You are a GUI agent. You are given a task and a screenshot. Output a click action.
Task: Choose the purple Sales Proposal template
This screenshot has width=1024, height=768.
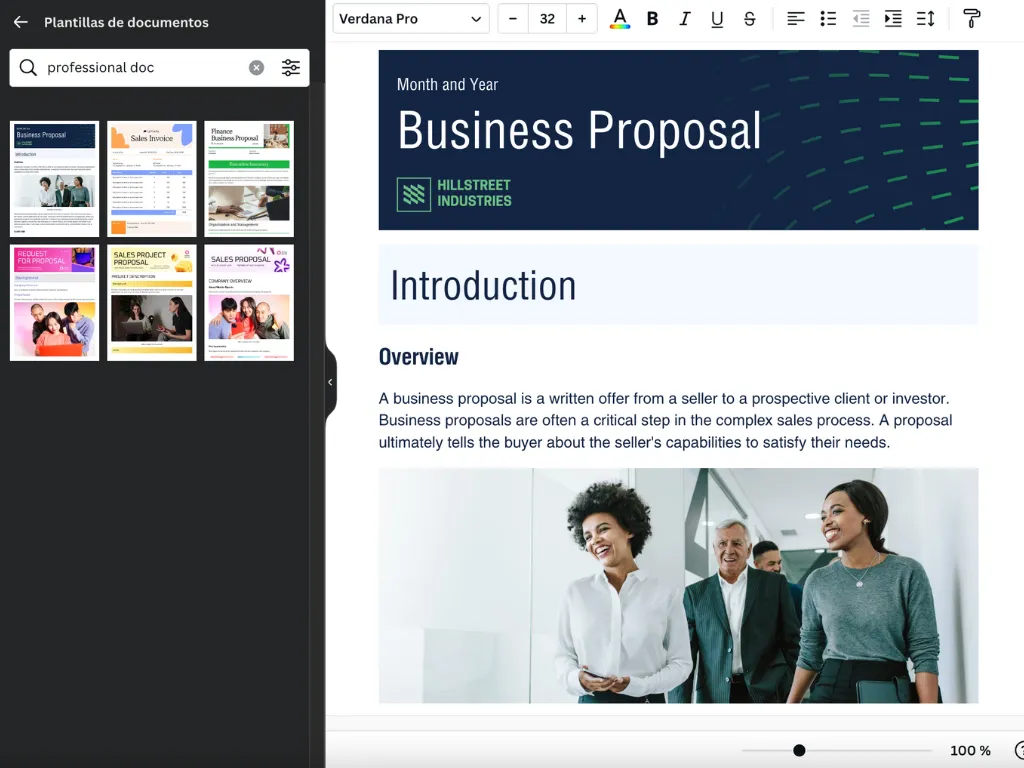coord(249,303)
